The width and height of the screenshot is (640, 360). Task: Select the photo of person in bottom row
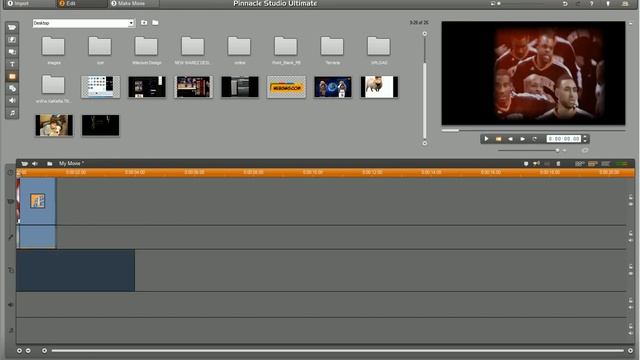(54, 125)
